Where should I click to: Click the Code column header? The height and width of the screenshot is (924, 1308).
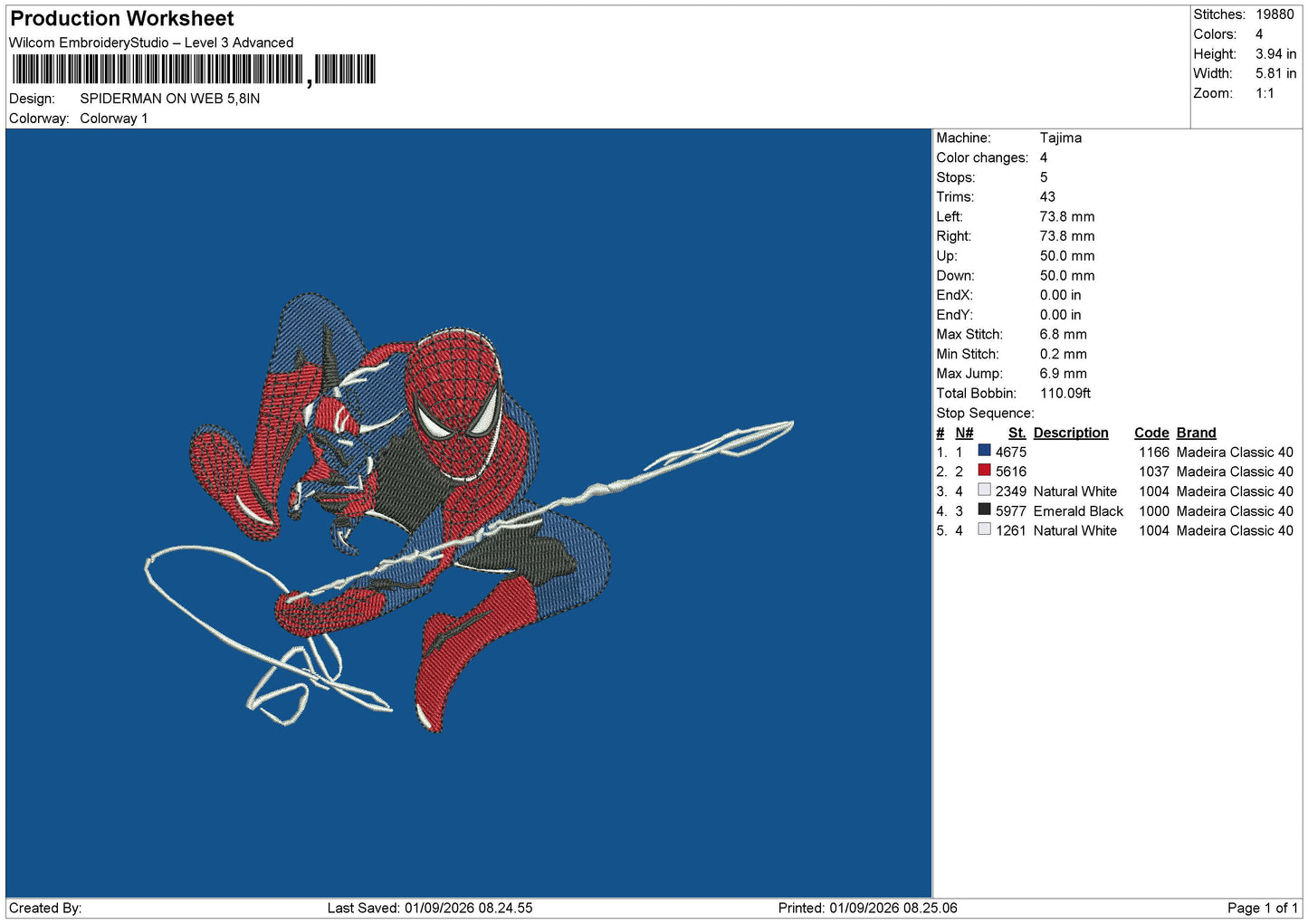point(1151,433)
